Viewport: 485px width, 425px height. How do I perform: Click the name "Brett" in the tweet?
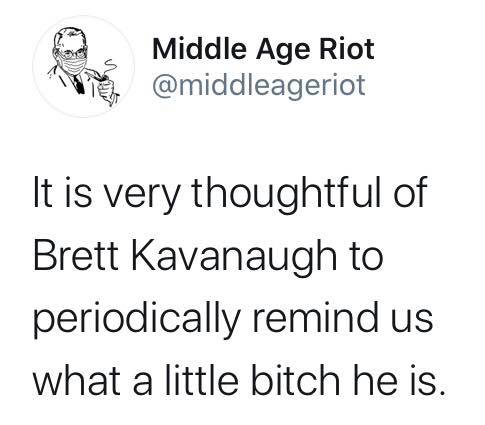(76, 255)
